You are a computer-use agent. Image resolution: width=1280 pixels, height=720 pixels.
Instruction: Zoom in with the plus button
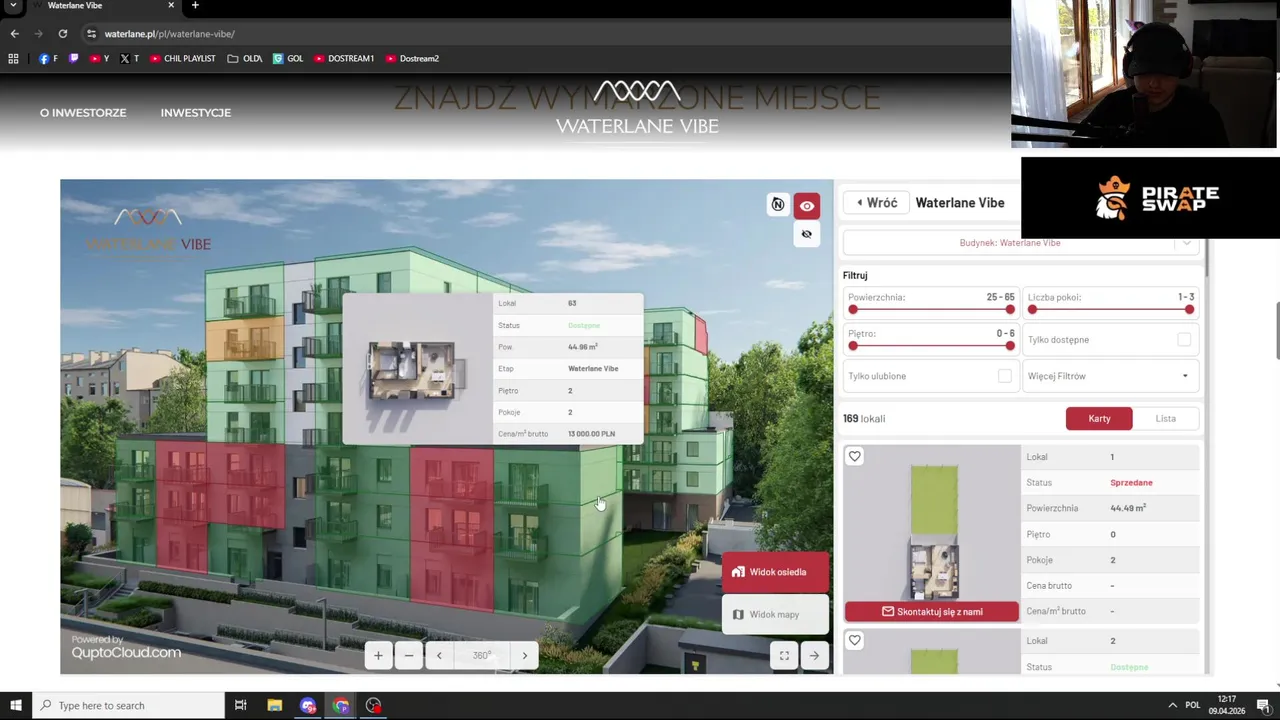tap(378, 656)
